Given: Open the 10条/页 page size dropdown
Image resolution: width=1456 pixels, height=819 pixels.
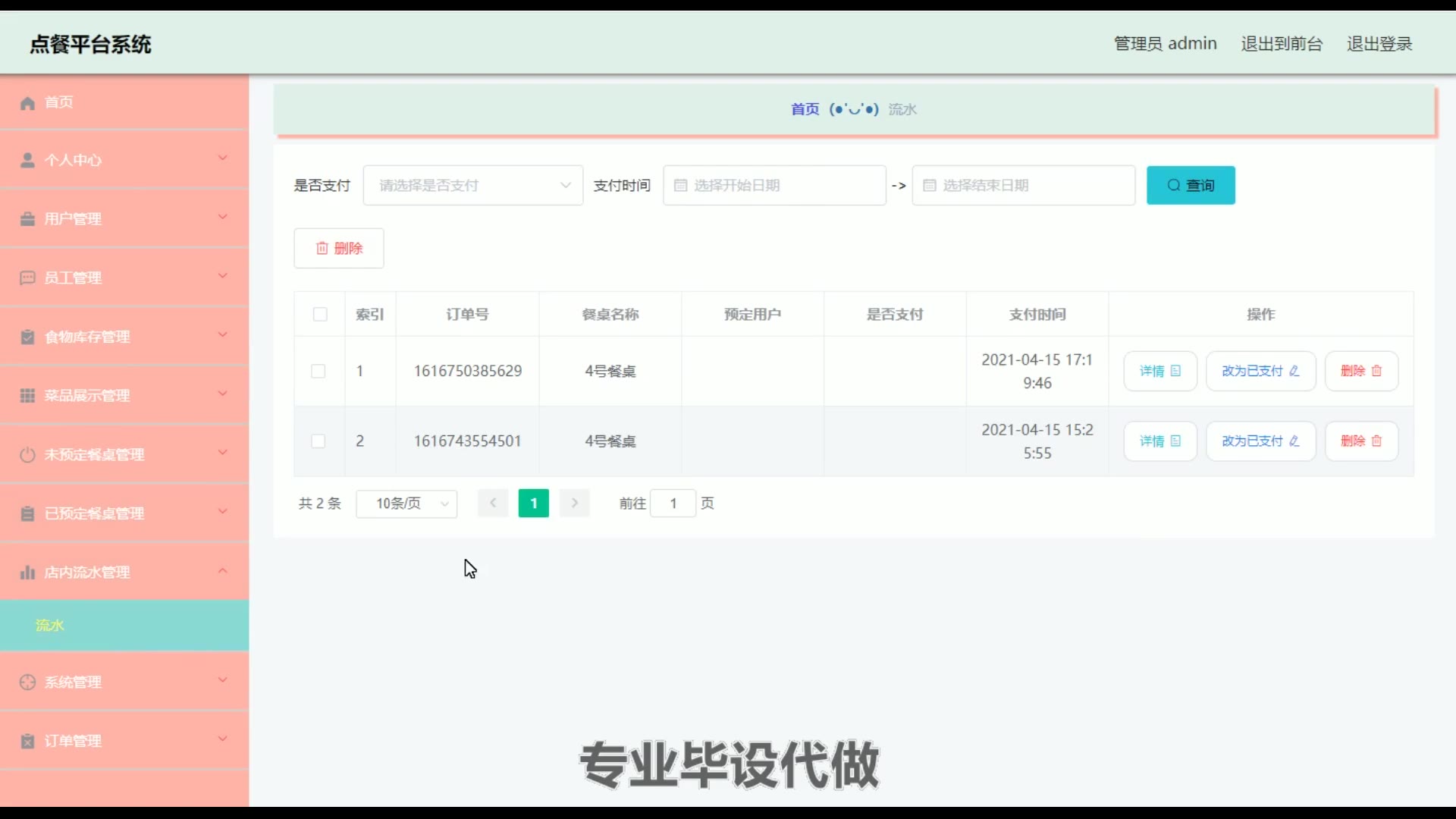Looking at the screenshot, I should tap(406, 504).
